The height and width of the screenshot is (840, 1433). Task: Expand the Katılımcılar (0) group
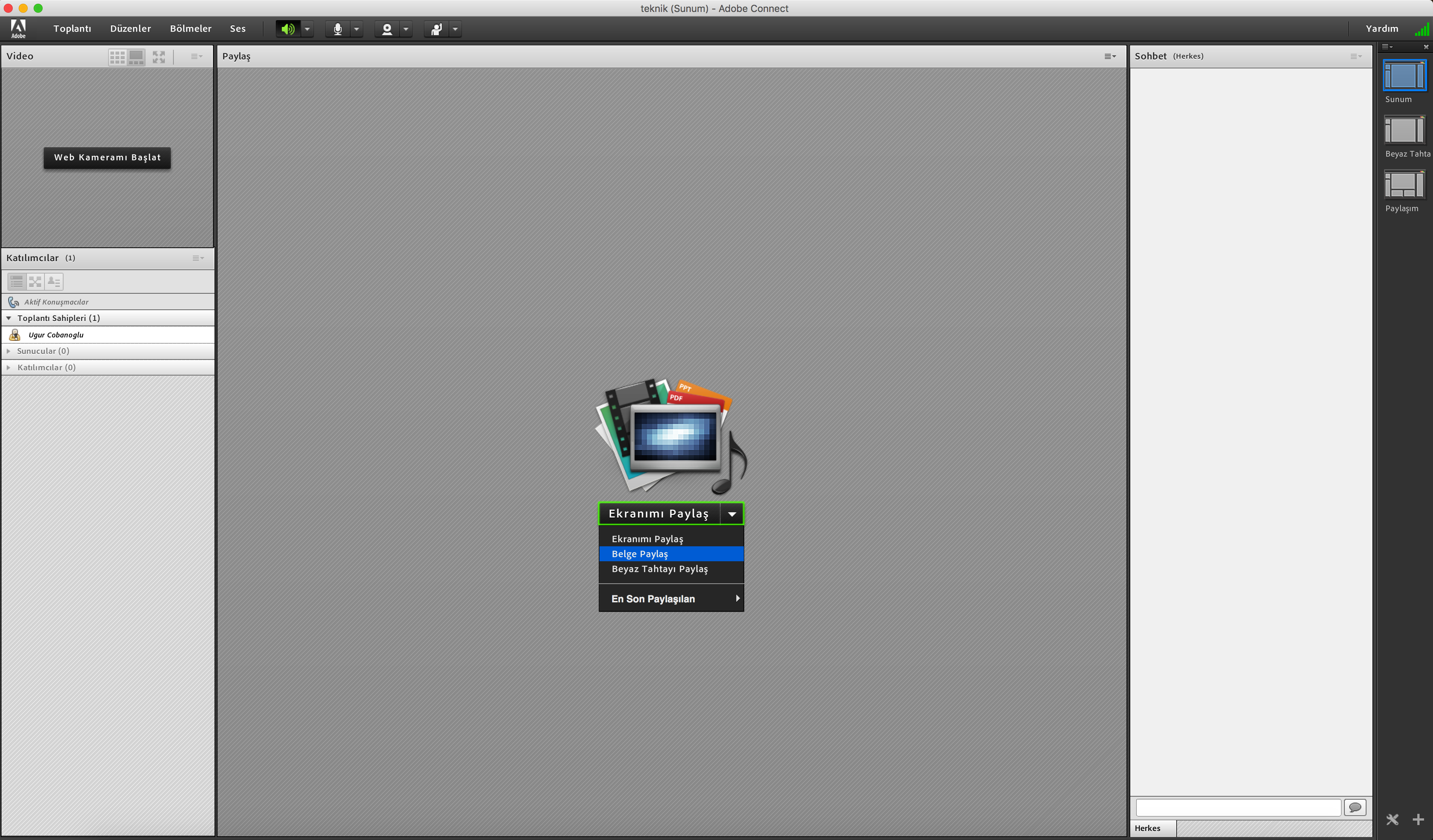pyautogui.click(x=9, y=368)
